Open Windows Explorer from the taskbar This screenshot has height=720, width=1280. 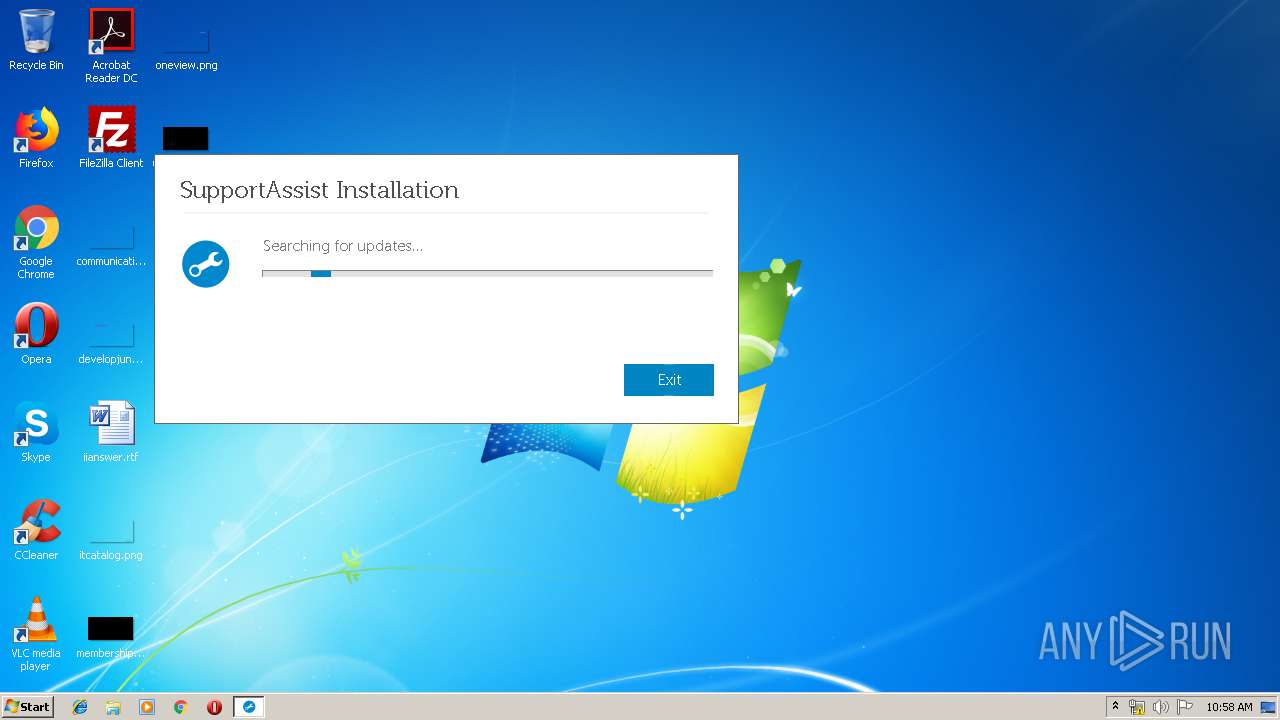pos(113,707)
